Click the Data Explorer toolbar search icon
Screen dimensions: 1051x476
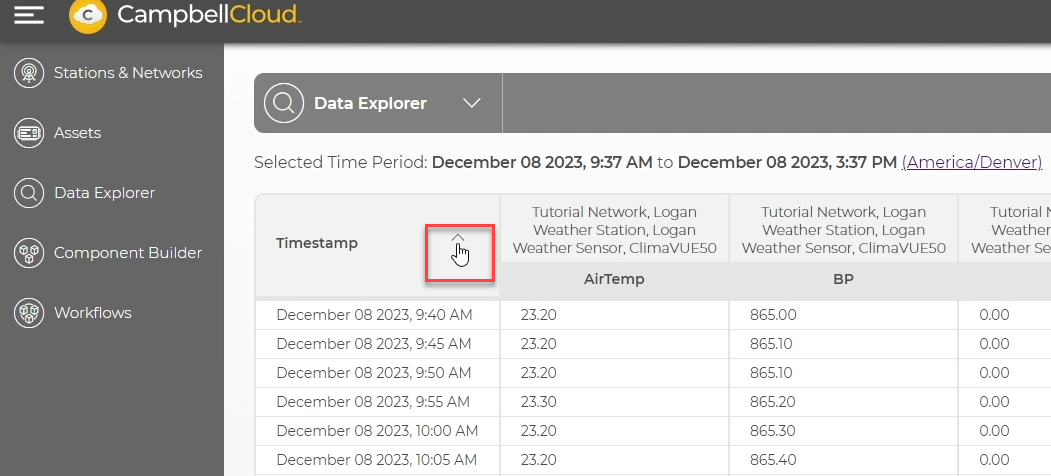coord(284,103)
